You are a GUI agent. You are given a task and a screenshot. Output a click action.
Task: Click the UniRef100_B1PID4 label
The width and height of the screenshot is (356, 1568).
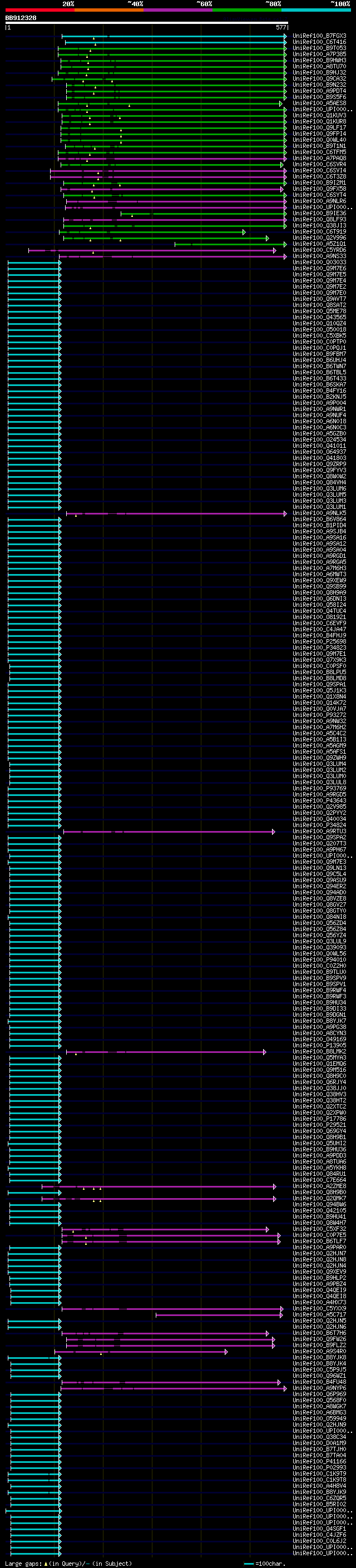[319, 525]
